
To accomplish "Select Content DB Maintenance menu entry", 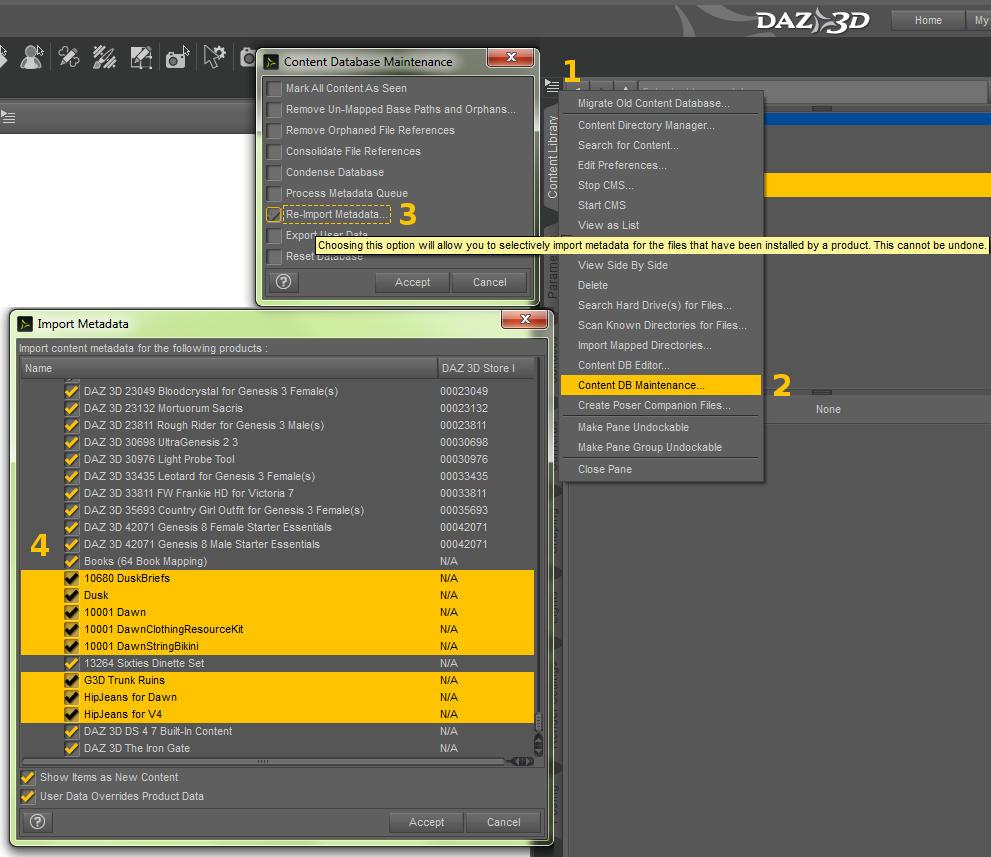I will [x=660, y=386].
